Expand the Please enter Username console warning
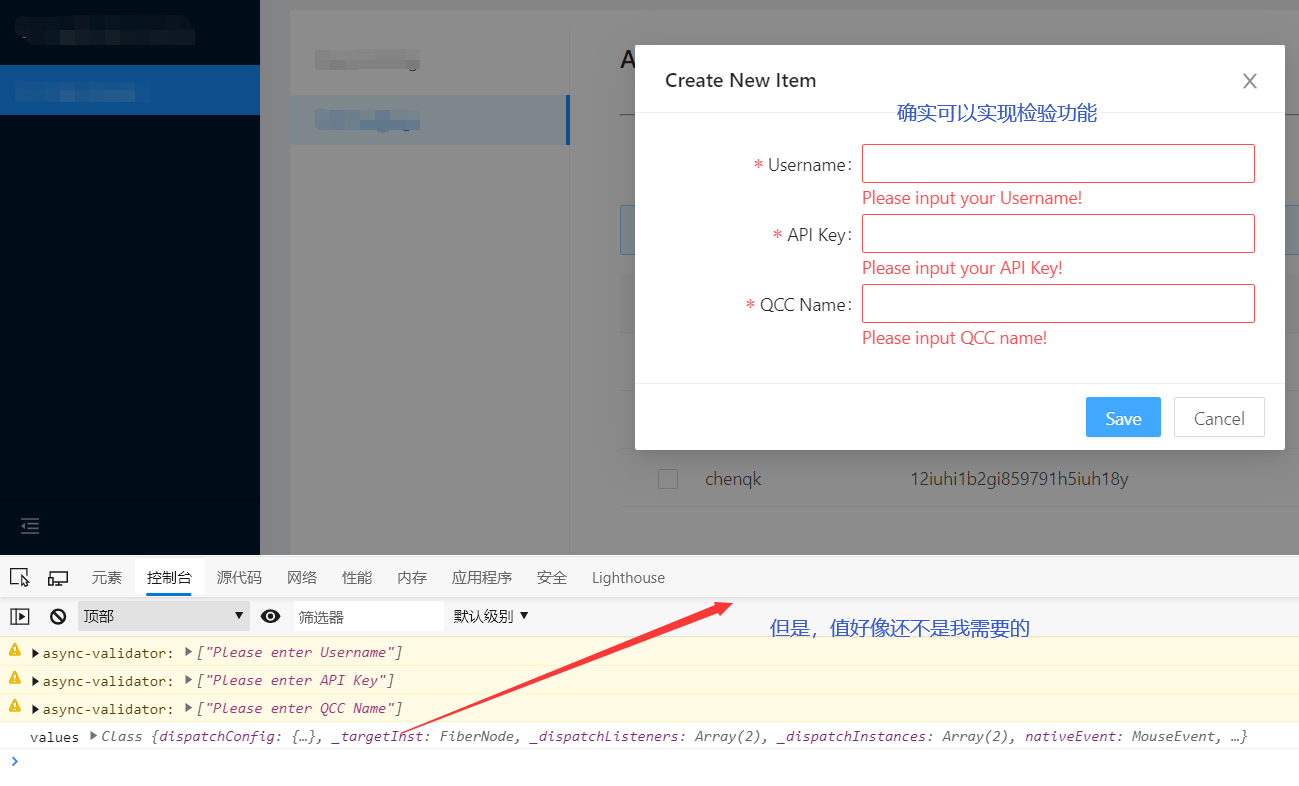 [35, 652]
